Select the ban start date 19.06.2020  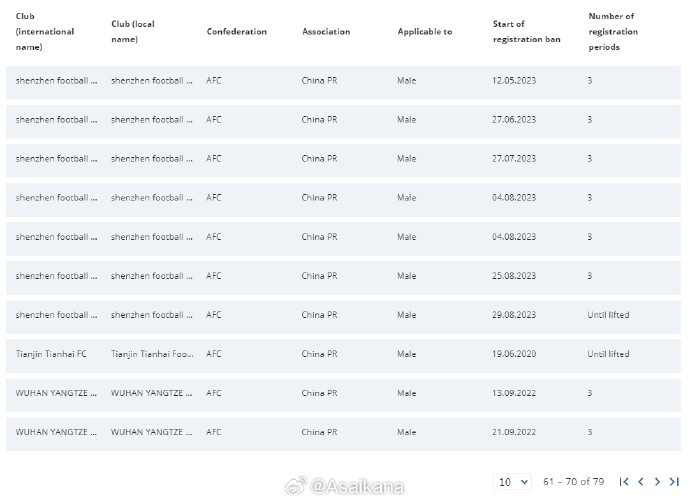(514, 354)
